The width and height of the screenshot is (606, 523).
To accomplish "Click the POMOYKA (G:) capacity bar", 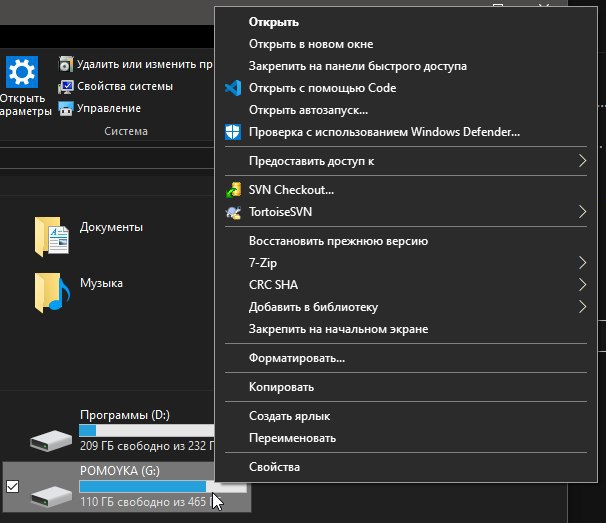I will coord(163,486).
